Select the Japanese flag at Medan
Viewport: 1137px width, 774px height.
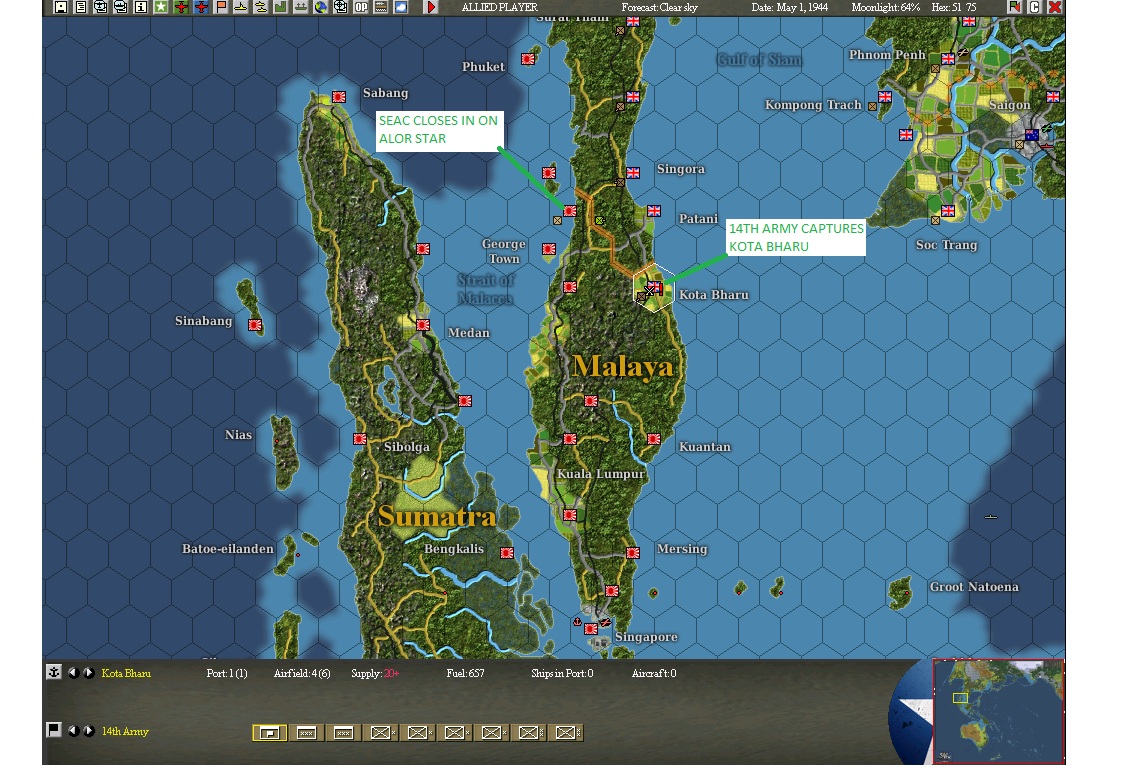423,324
